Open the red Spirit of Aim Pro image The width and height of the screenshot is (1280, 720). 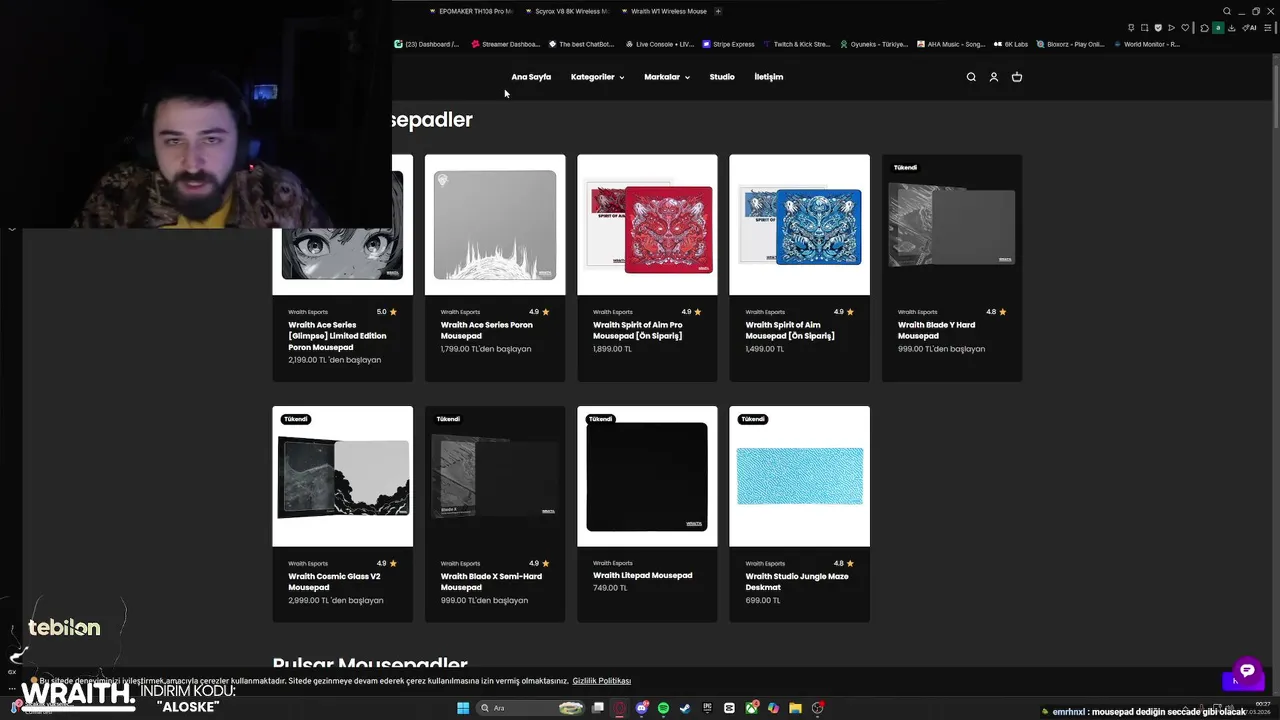click(x=647, y=225)
